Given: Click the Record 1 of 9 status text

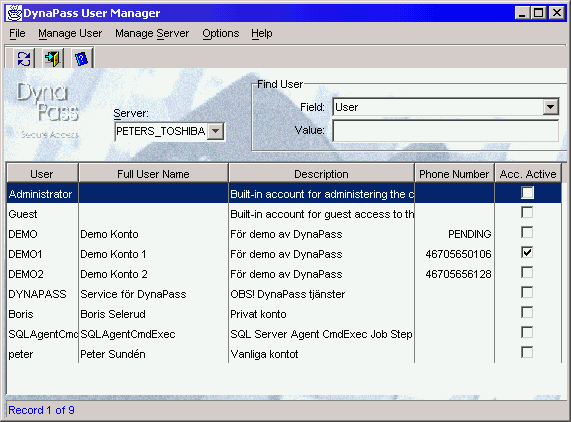Looking at the screenshot, I should pyautogui.click(x=42, y=410).
